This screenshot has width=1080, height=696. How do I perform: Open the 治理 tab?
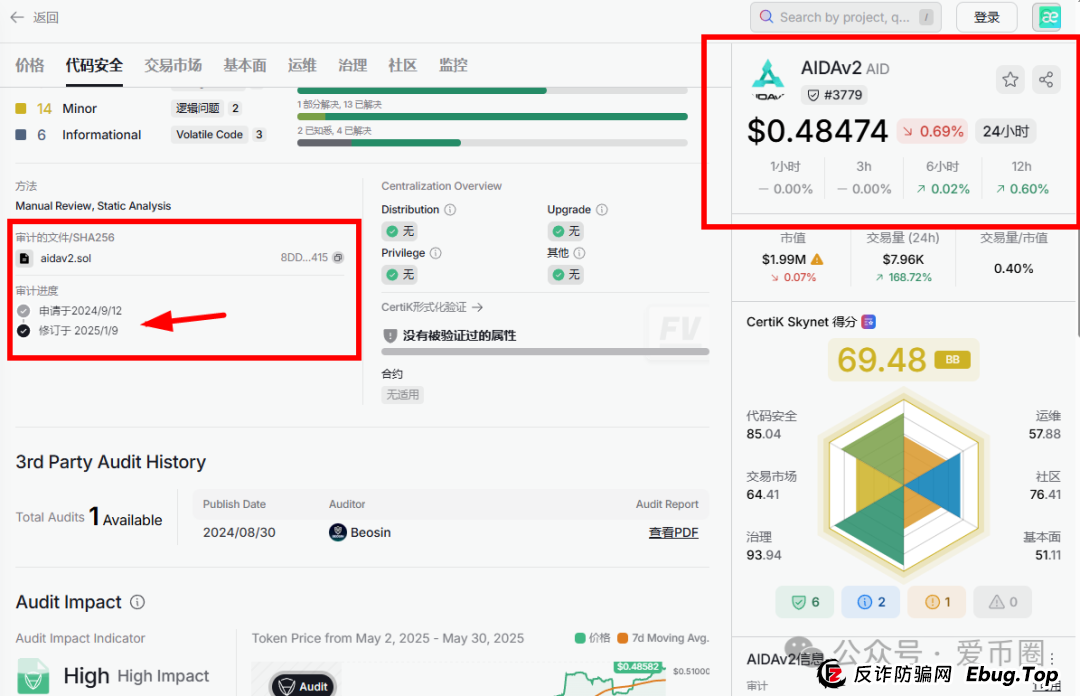click(352, 65)
